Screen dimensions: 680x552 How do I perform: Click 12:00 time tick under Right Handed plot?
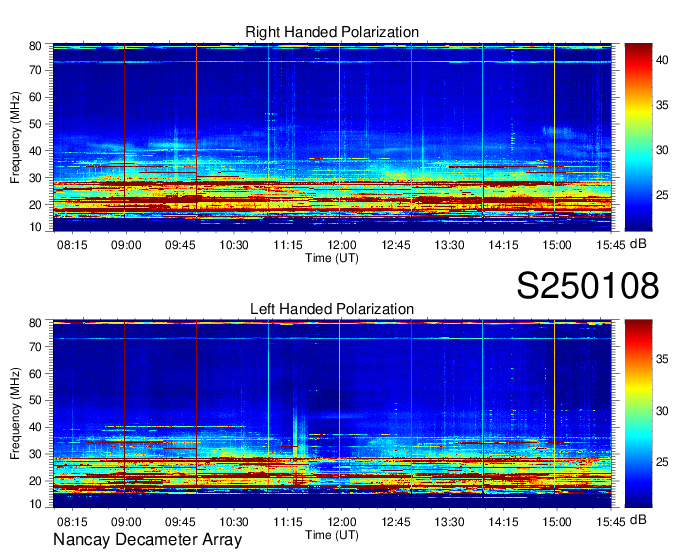point(342,245)
